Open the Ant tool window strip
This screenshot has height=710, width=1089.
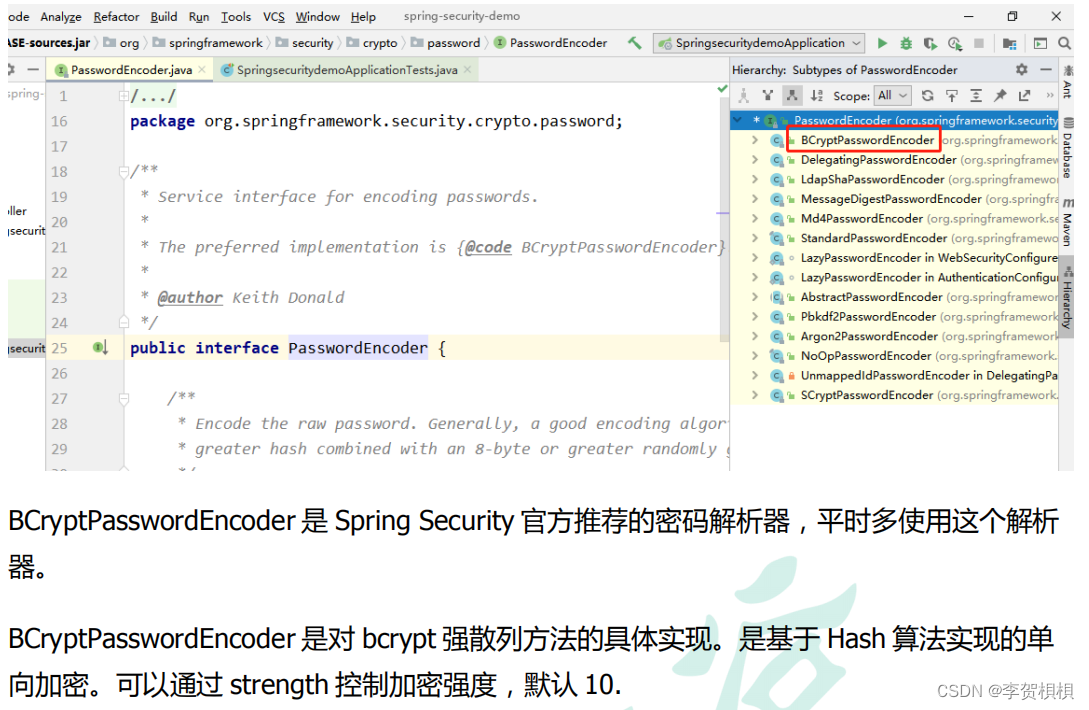[1067, 82]
